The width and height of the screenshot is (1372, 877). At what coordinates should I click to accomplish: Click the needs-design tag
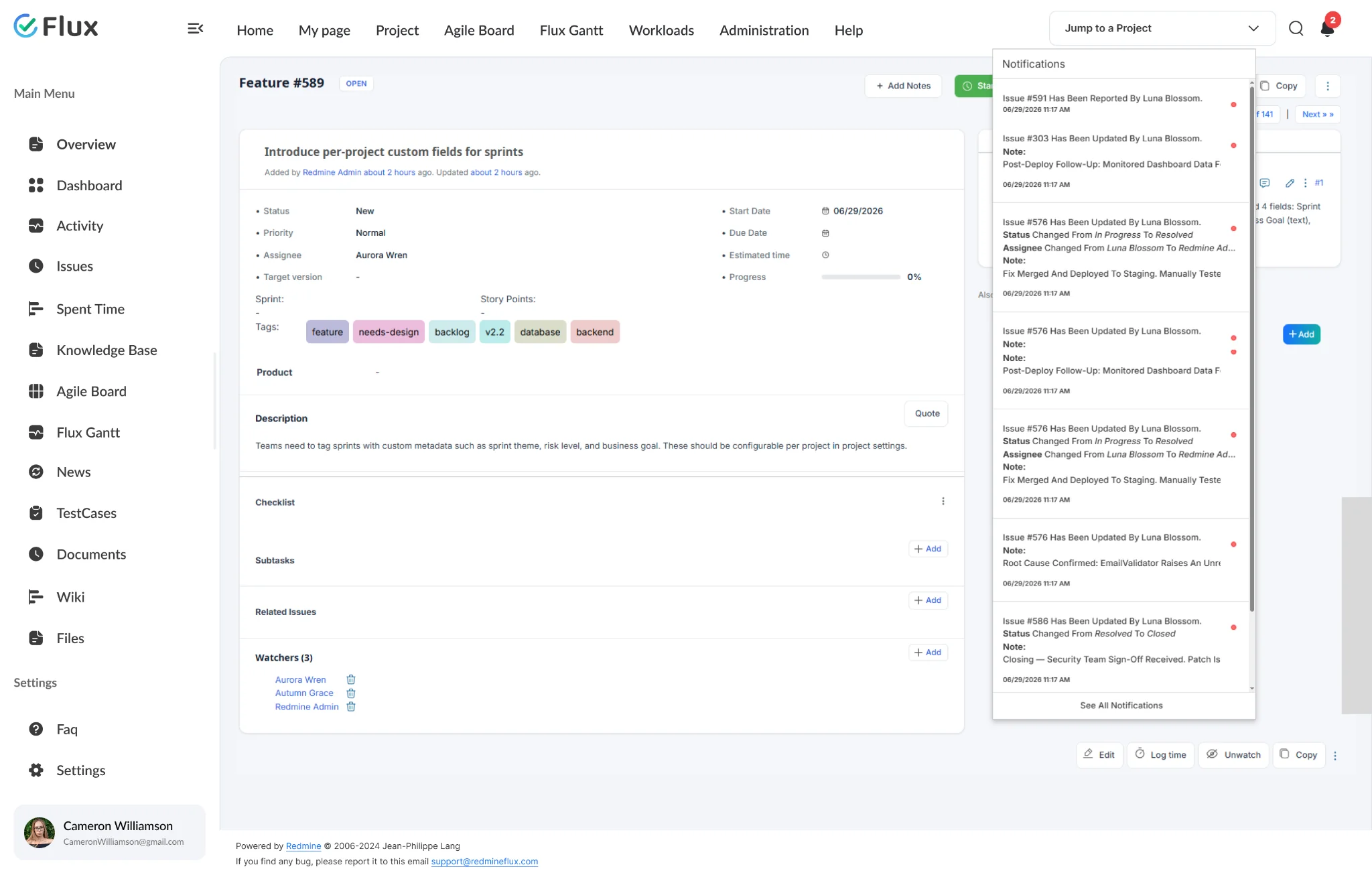click(389, 332)
